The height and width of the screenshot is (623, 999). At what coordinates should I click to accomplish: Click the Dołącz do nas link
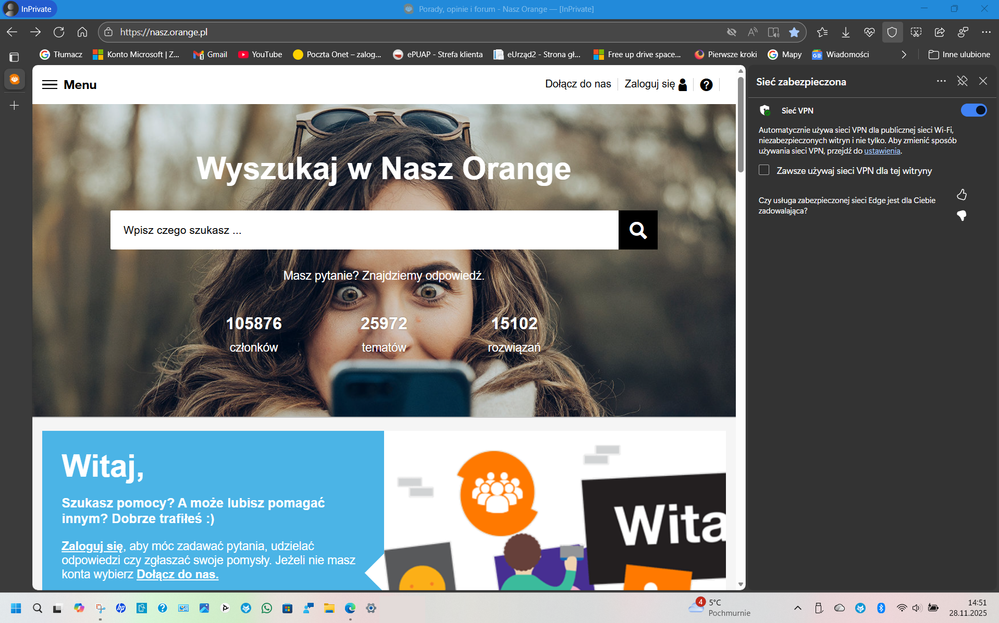[x=578, y=84]
